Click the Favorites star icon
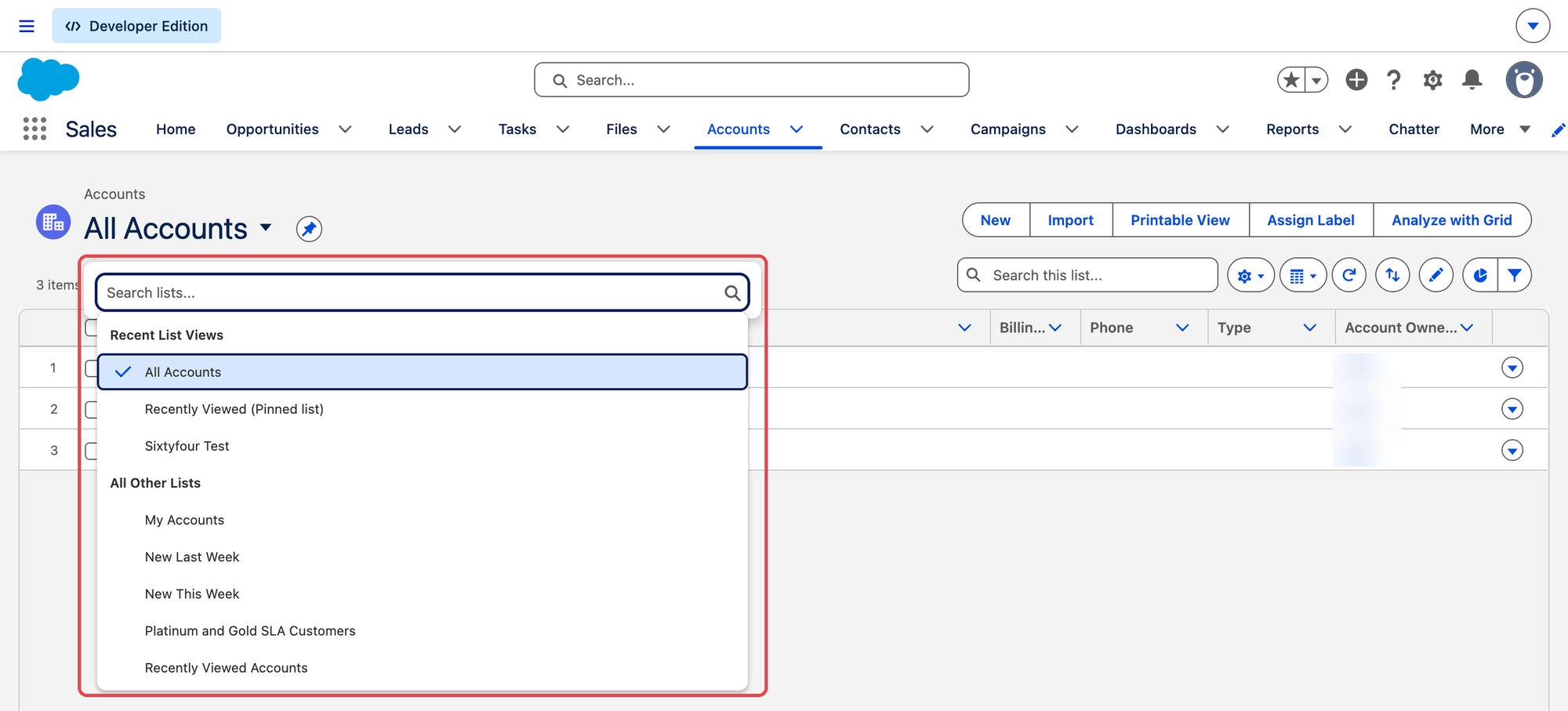 click(1292, 79)
